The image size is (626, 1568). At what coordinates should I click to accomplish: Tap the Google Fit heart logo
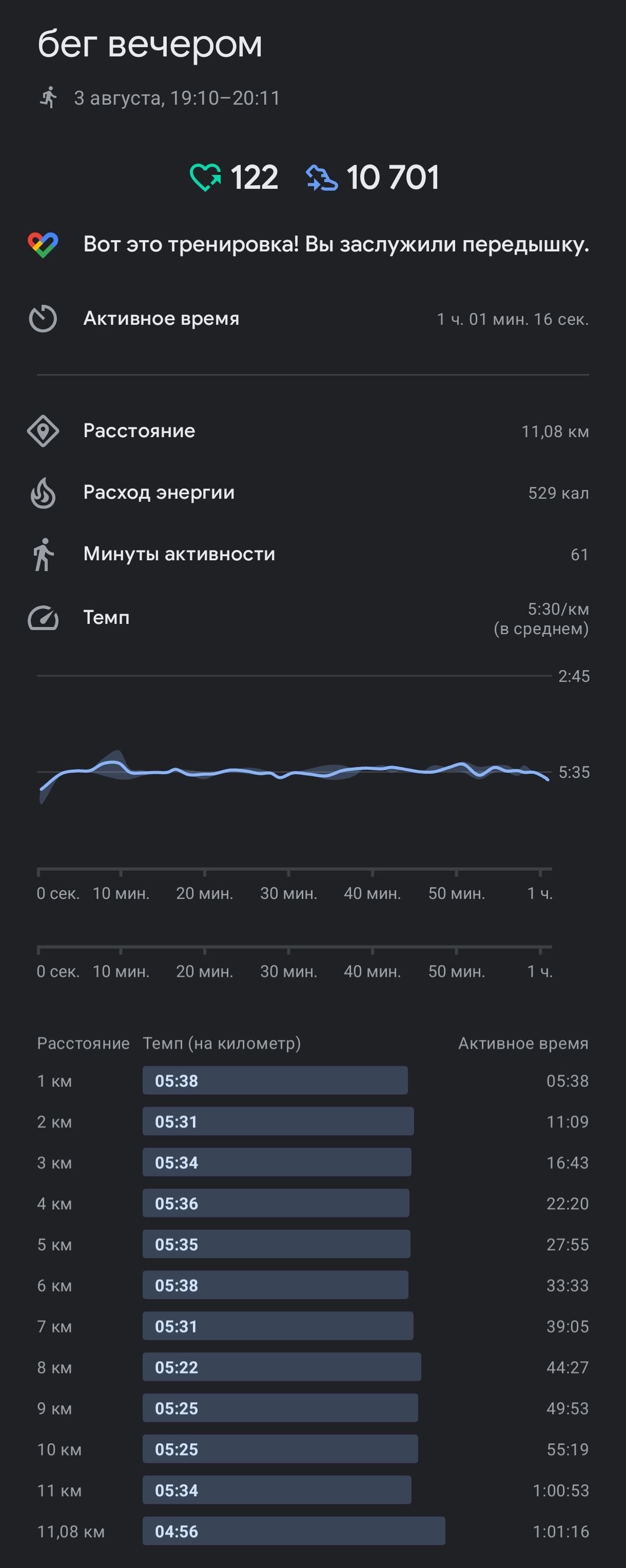coord(43,245)
